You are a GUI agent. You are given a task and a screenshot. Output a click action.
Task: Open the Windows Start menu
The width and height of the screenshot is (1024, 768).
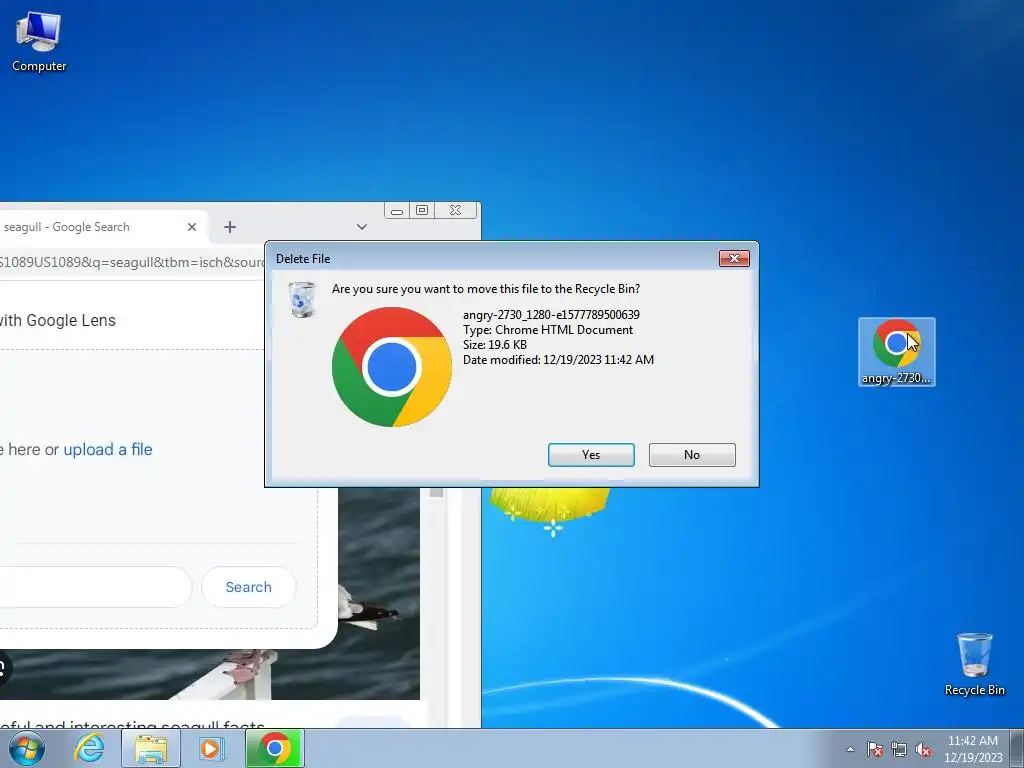[x=27, y=748]
